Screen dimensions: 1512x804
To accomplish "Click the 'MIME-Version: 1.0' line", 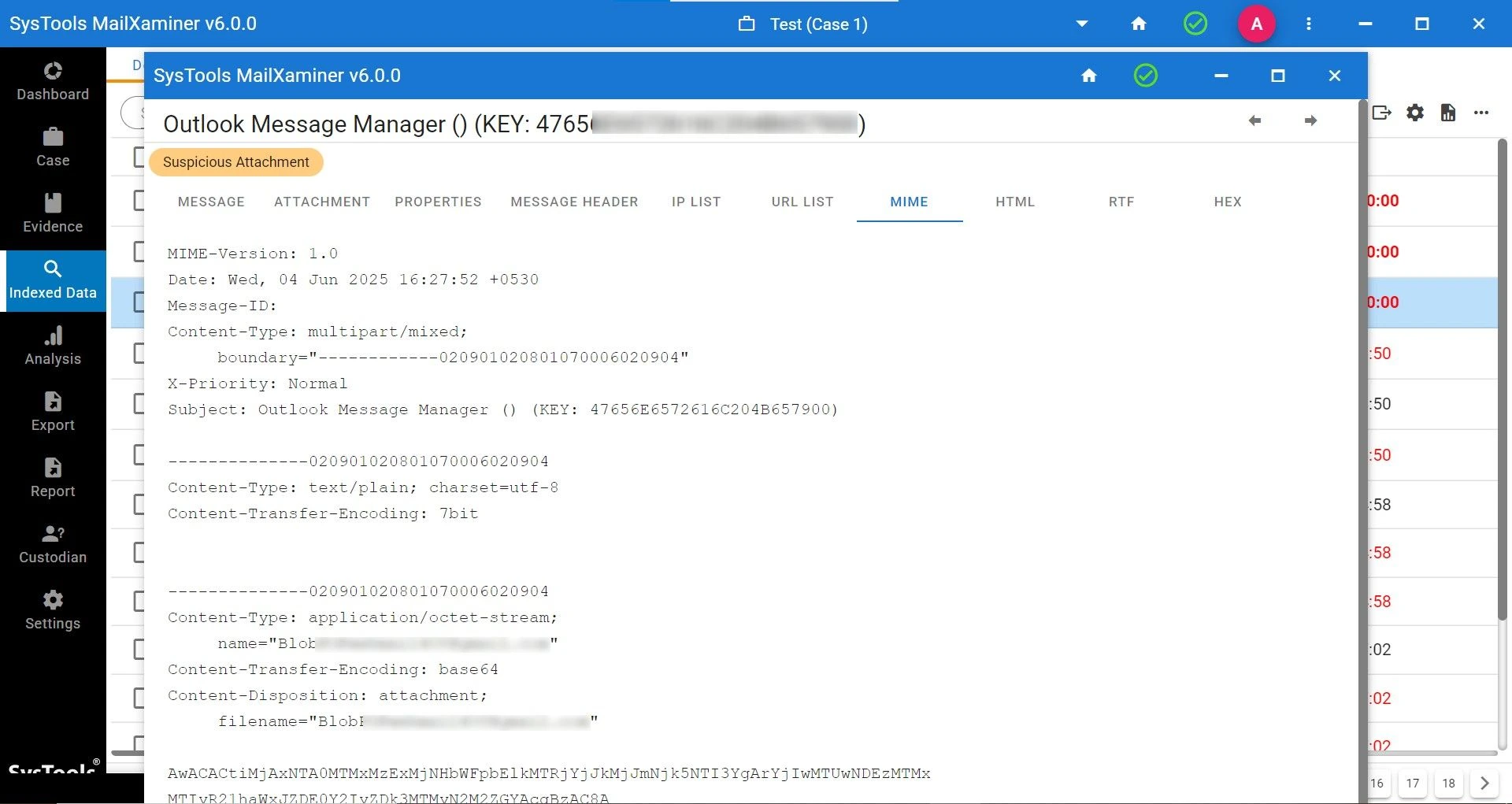I will tap(253, 254).
